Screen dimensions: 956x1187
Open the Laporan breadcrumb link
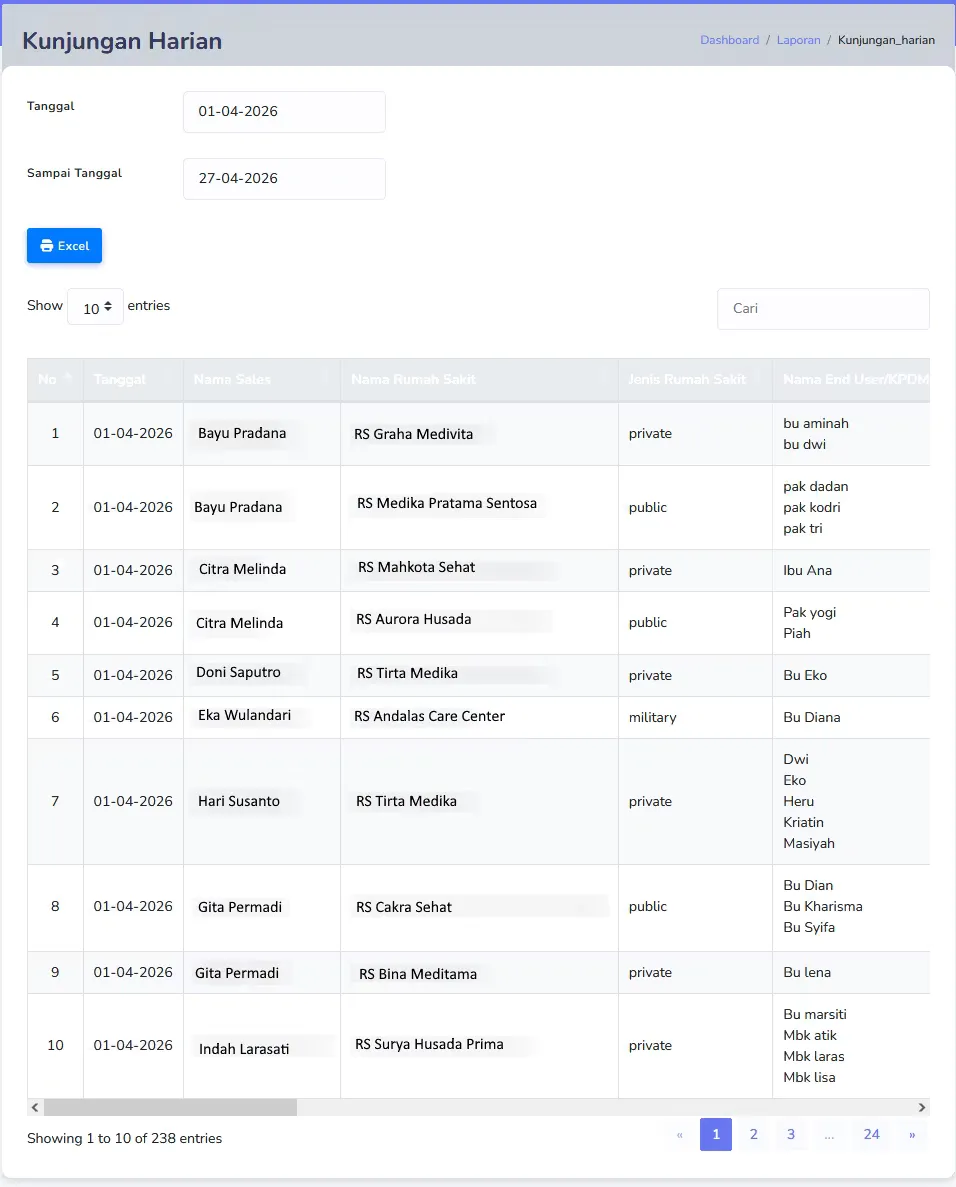coord(799,40)
